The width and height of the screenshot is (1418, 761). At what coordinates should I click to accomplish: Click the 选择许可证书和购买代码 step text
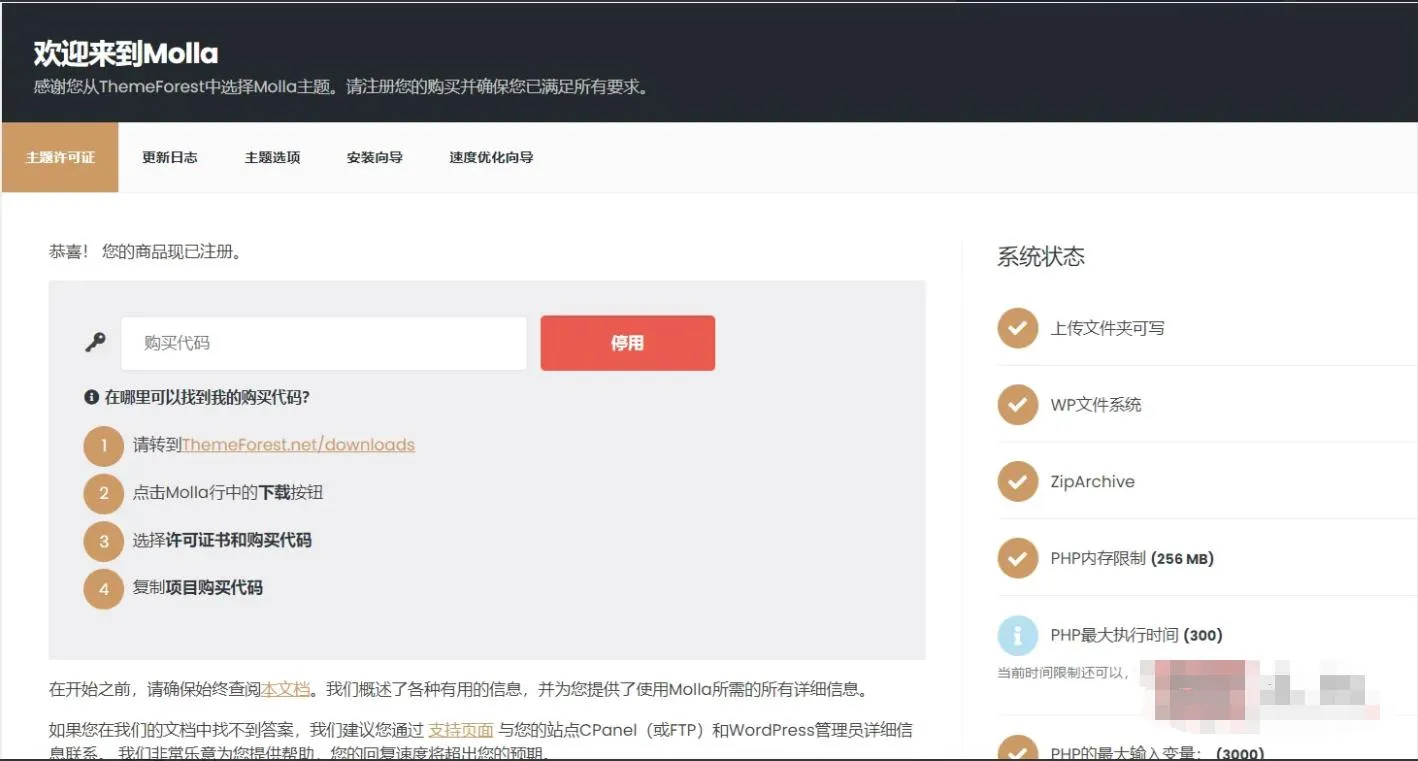(x=222, y=540)
